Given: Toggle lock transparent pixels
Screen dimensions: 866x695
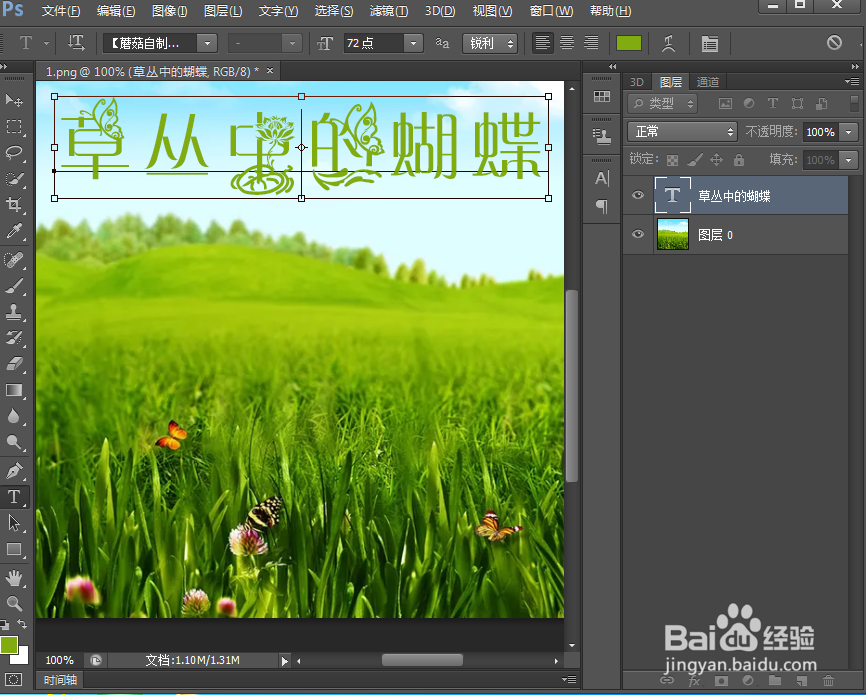Looking at the screenshot, I should click(x=672, y=160).
